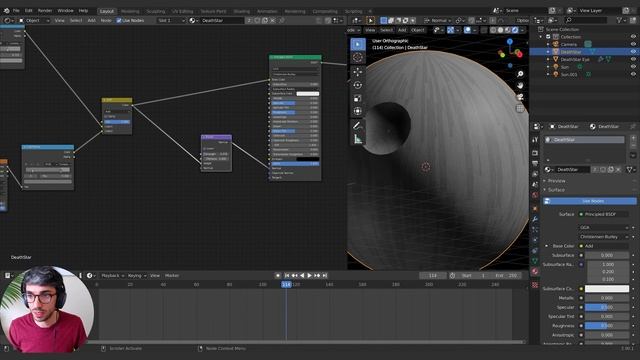Activate the Rotate tool in viewport
Image resolution: width=640 pixels, height=360 pixels.
tap(358, 85)
